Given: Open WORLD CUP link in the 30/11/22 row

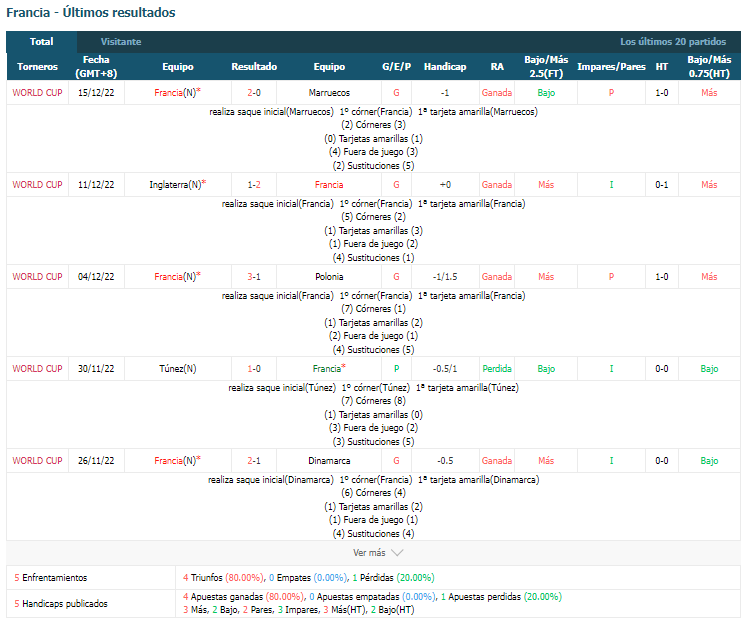Looking at the screenshot, I should pos(37,369).
